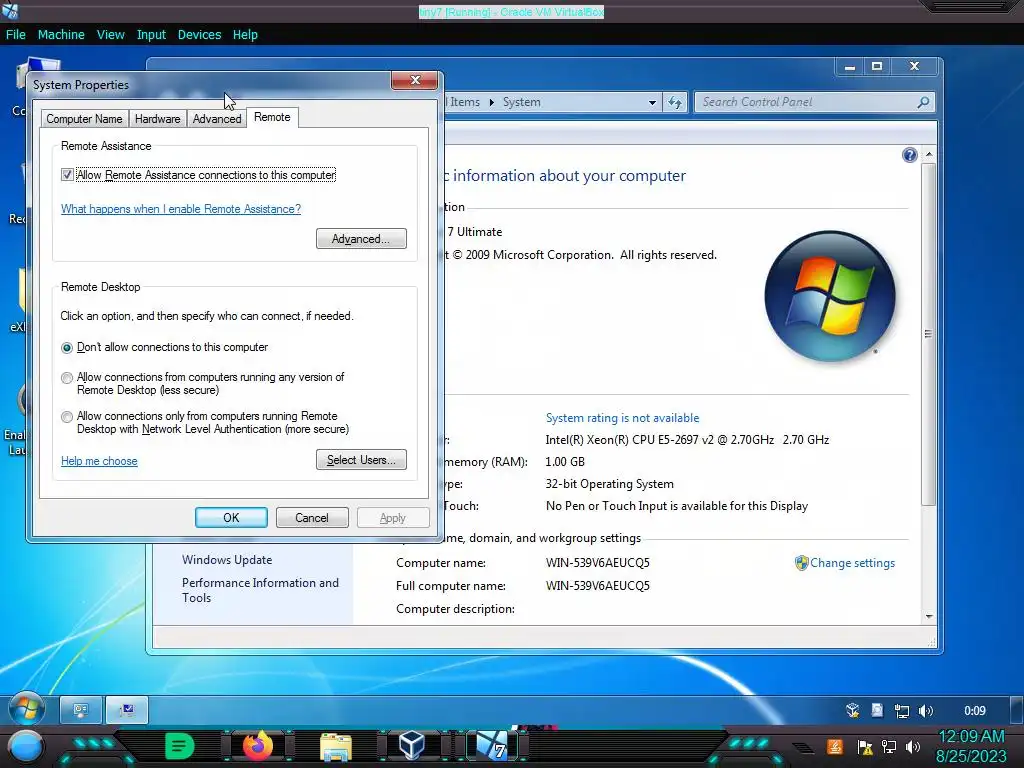This screenshot has height=768, width=1024.
Task: Select the Remote tab
Action: pos(272,118)
